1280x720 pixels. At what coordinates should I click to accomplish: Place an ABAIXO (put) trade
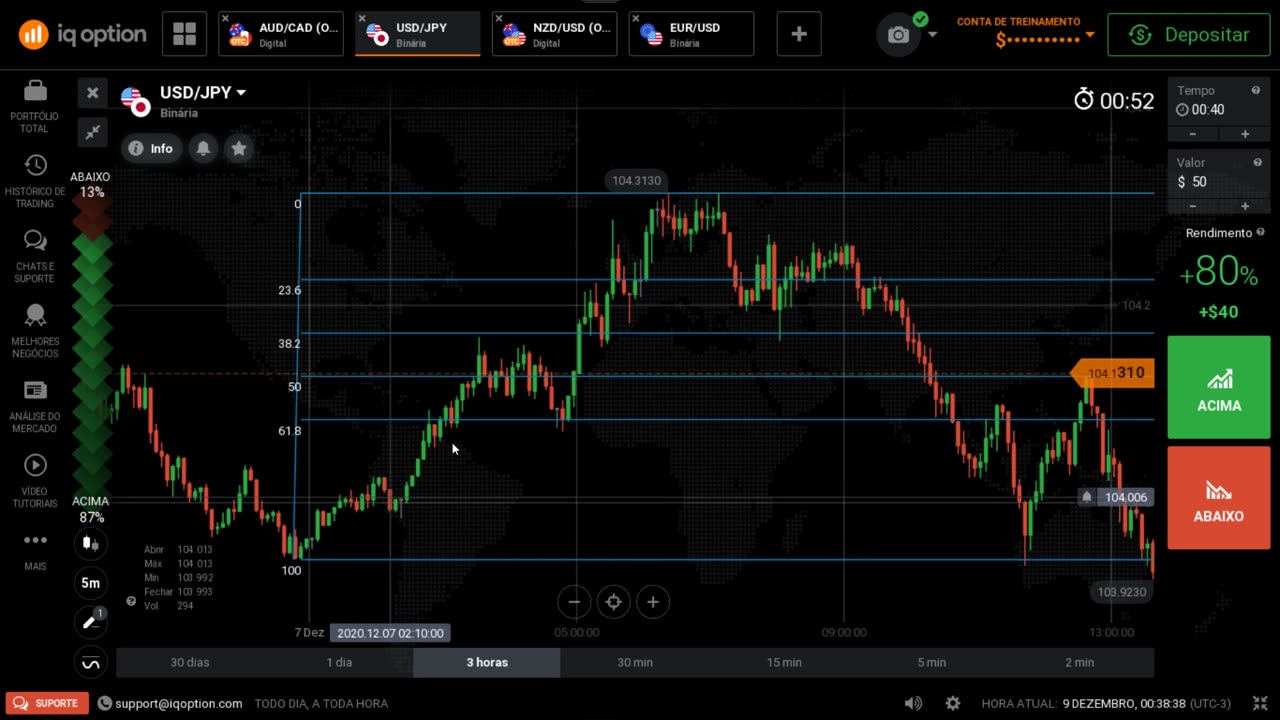pyautogui.click(x=1219, y=498)
